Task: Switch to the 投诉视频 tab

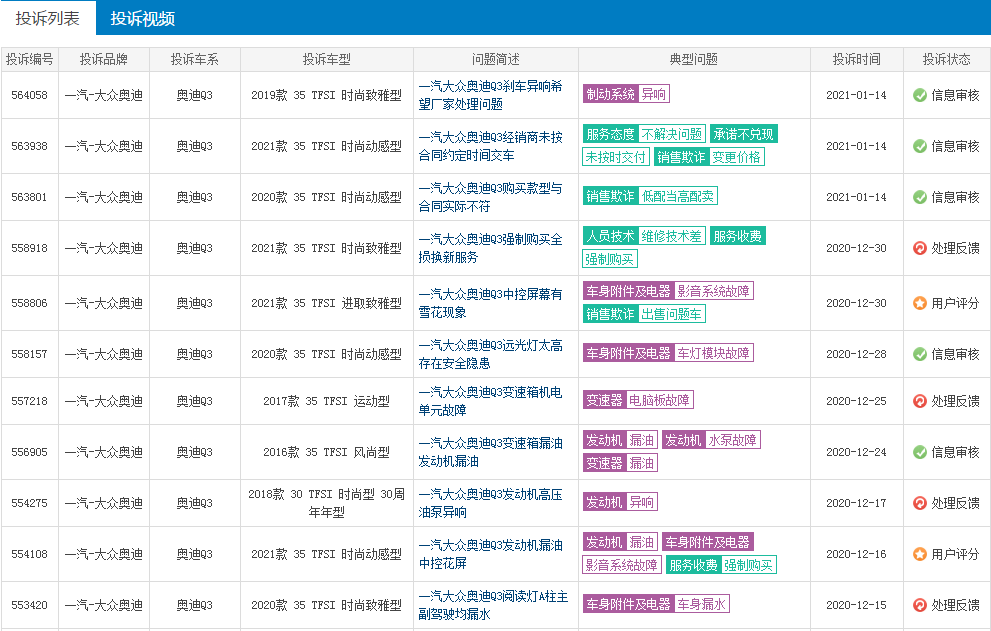Action: (x=143, y=18)
